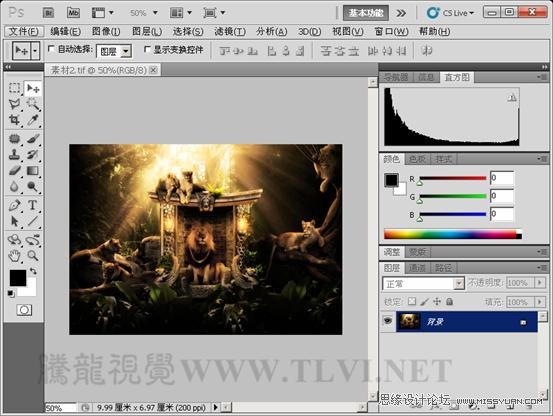The height and width of the screenshot is (416, 553).
Task: Select the Clone Stamp tool
Action: point(14,154)
